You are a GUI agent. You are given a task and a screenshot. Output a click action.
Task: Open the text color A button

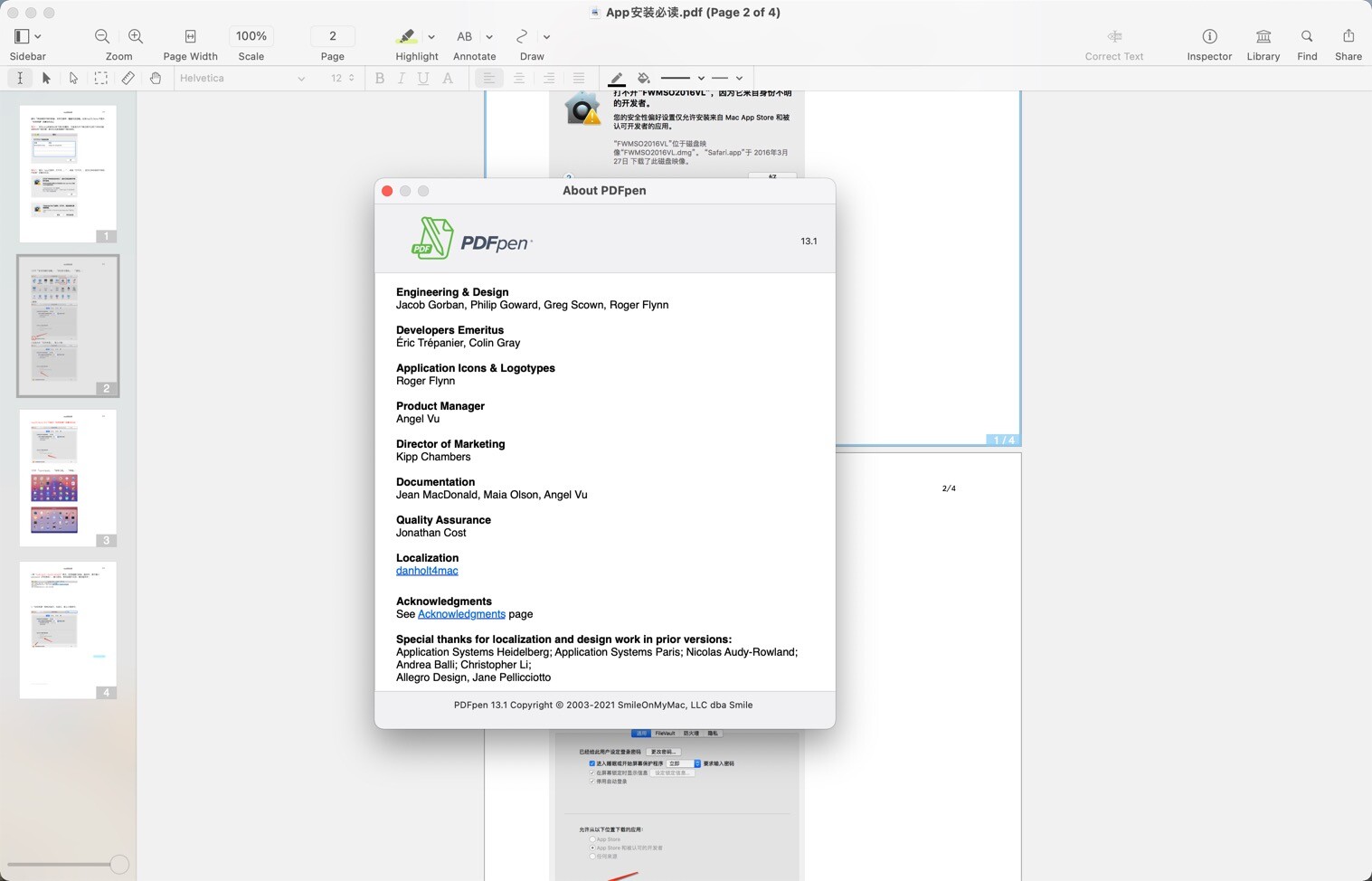pyautogui.click(x=448, y=78)
